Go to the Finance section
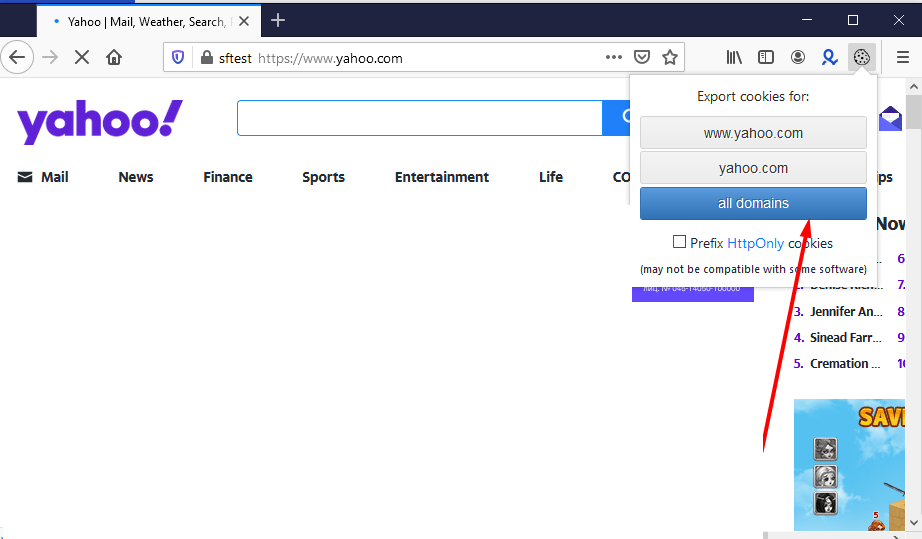Image resolution: width=922 pixels, height=539 pixels. pos(228,177)
